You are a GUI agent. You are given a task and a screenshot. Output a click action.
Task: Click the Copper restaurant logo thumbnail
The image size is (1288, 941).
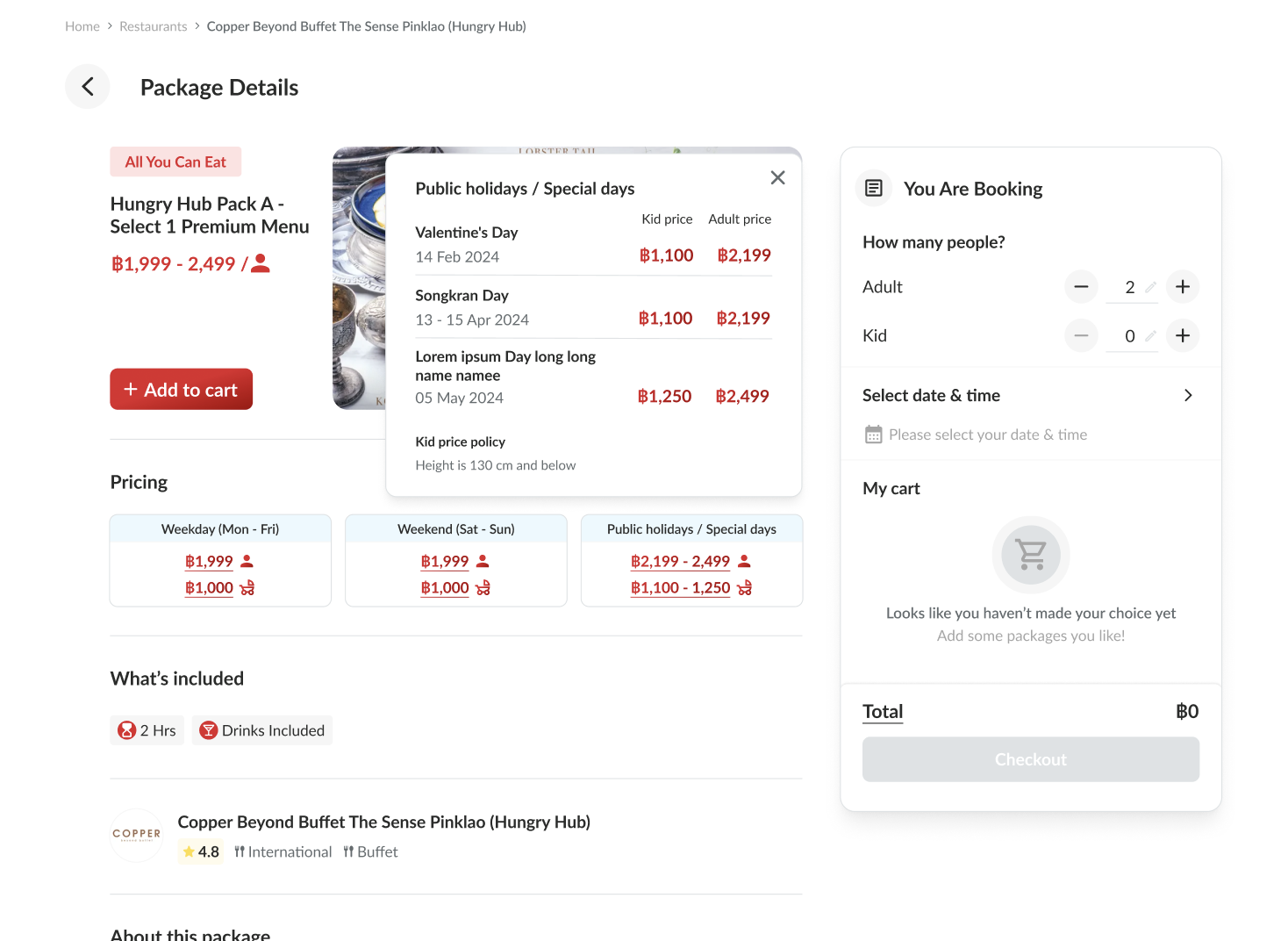click(137, 835)
